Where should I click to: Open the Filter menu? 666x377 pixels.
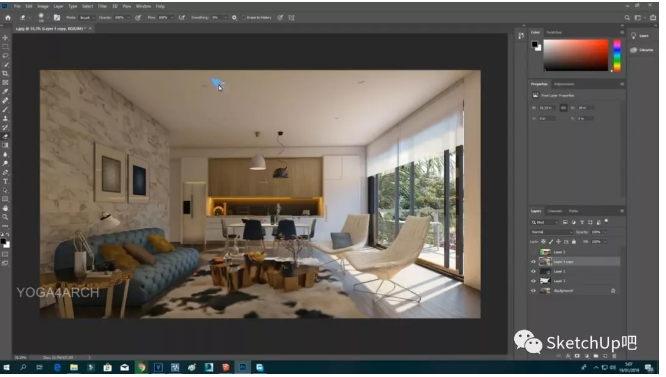(103, 6)
